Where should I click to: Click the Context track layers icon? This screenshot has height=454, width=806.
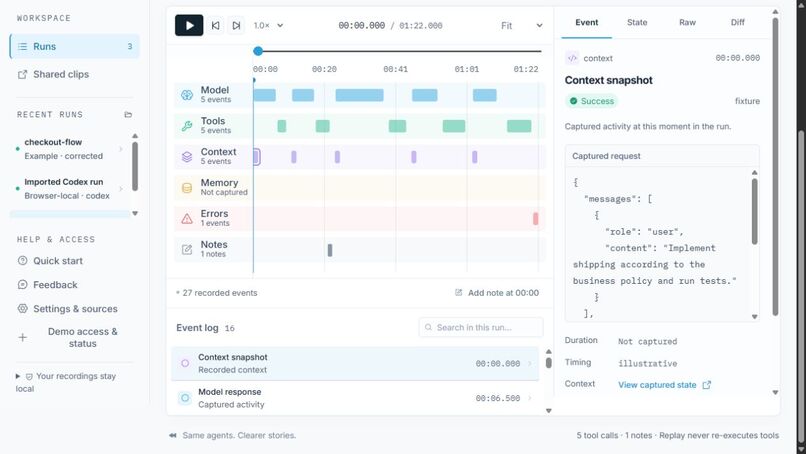point(187,156)
